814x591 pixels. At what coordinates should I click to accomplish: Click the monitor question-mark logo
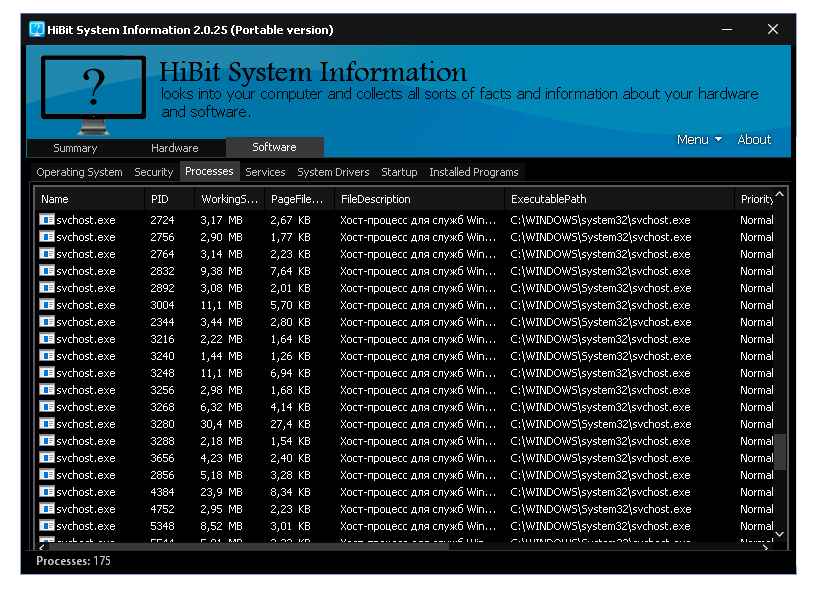pyautogui.click(x=93, y=95)
